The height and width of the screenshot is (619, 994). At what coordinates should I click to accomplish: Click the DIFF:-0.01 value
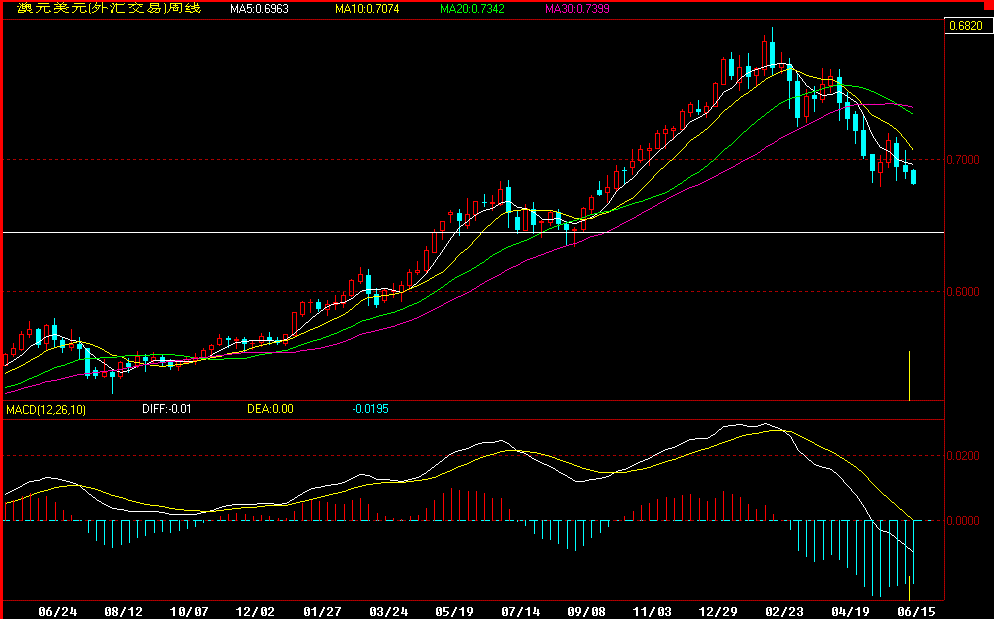point(167,409)
